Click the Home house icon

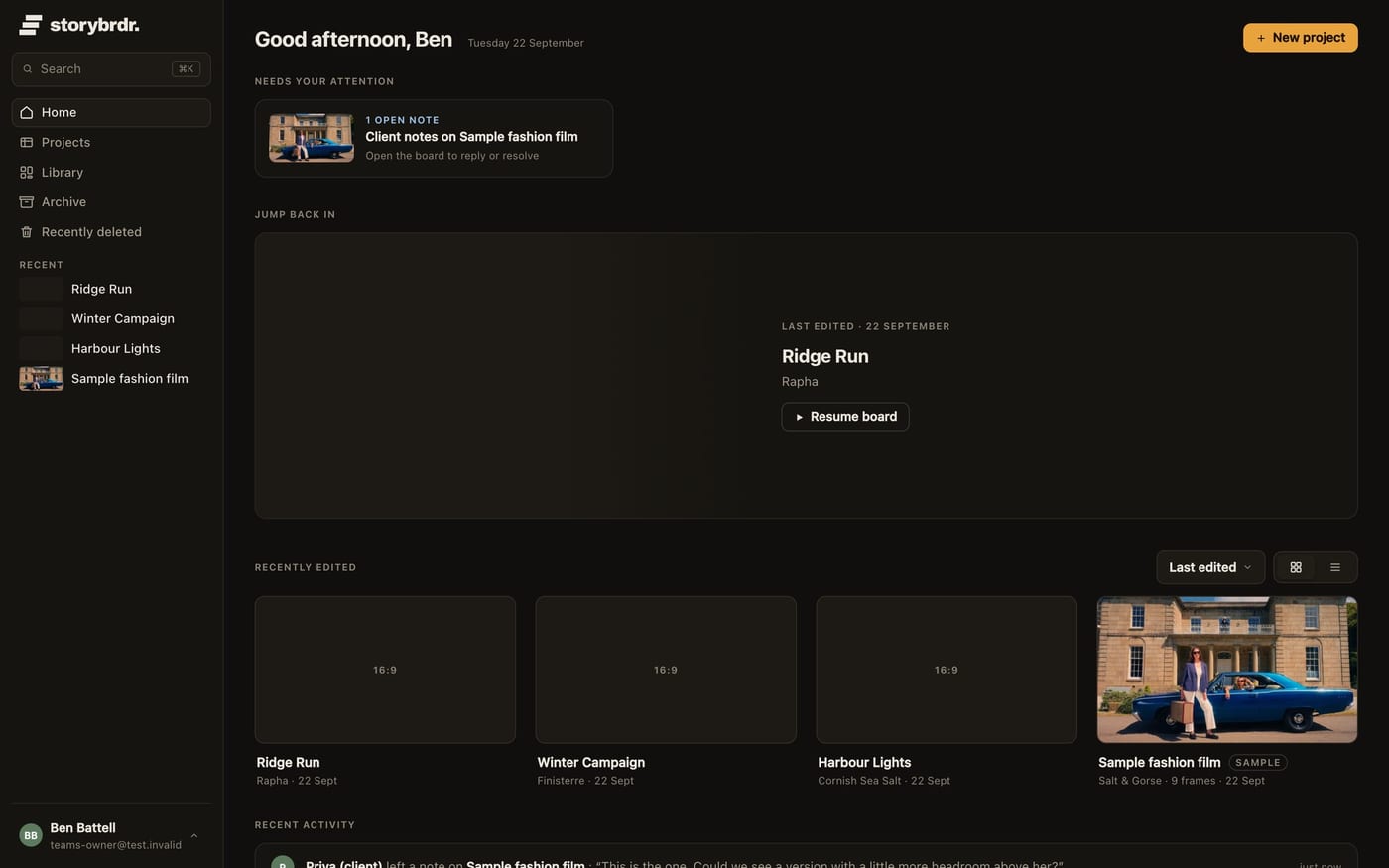pos(27,113)
